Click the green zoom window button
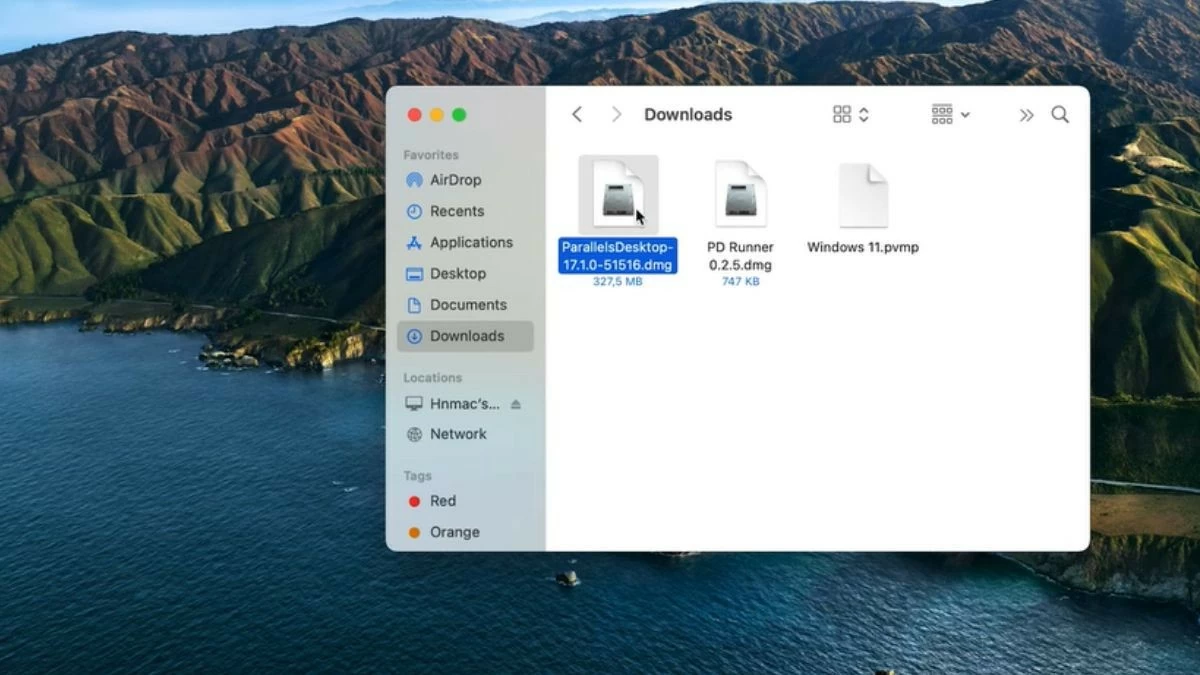Viewport: 1200px width, 675px height. 459,115
